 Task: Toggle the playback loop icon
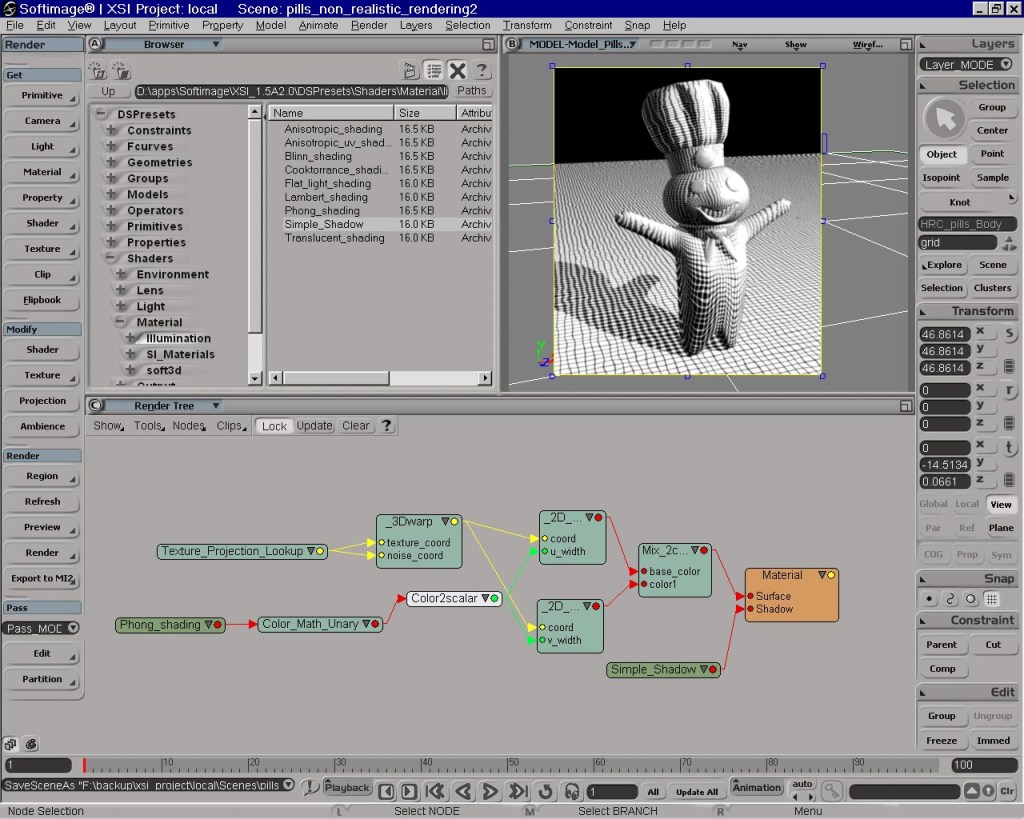click(546, 791)
